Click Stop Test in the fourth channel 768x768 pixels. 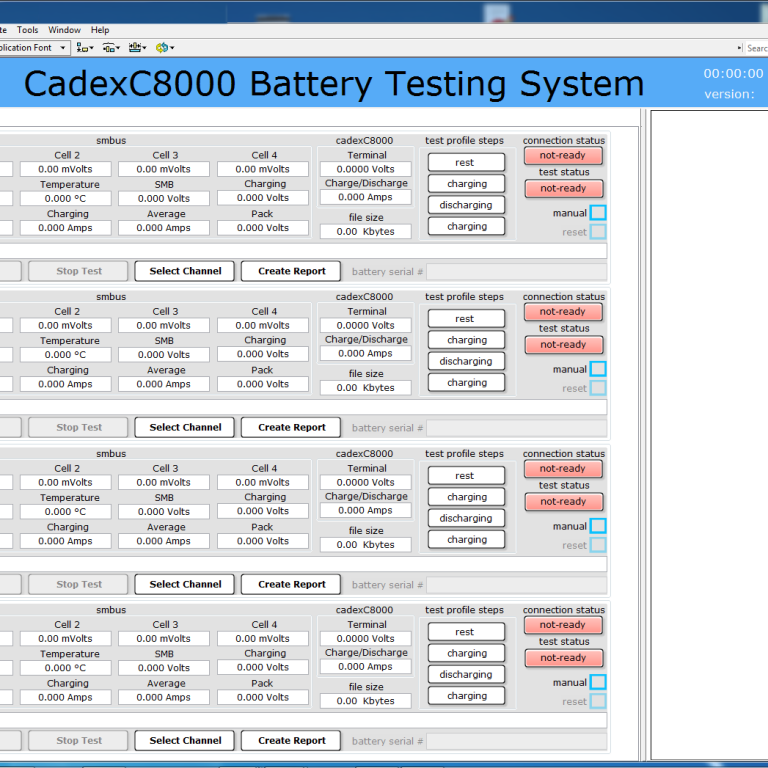coord(78,741)
